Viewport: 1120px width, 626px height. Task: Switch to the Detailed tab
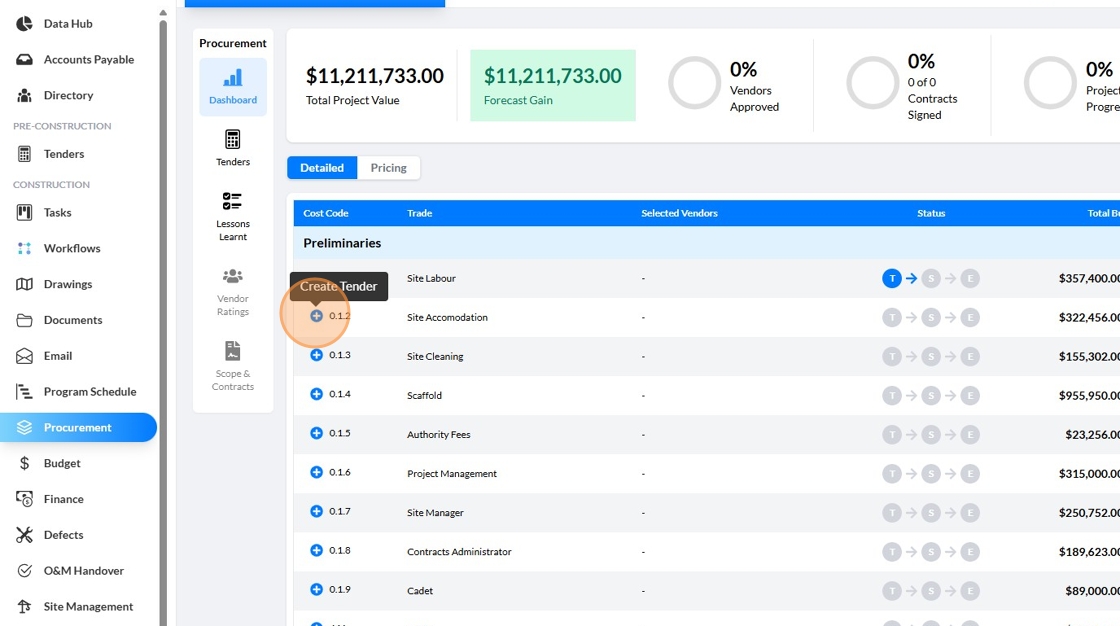322,168
